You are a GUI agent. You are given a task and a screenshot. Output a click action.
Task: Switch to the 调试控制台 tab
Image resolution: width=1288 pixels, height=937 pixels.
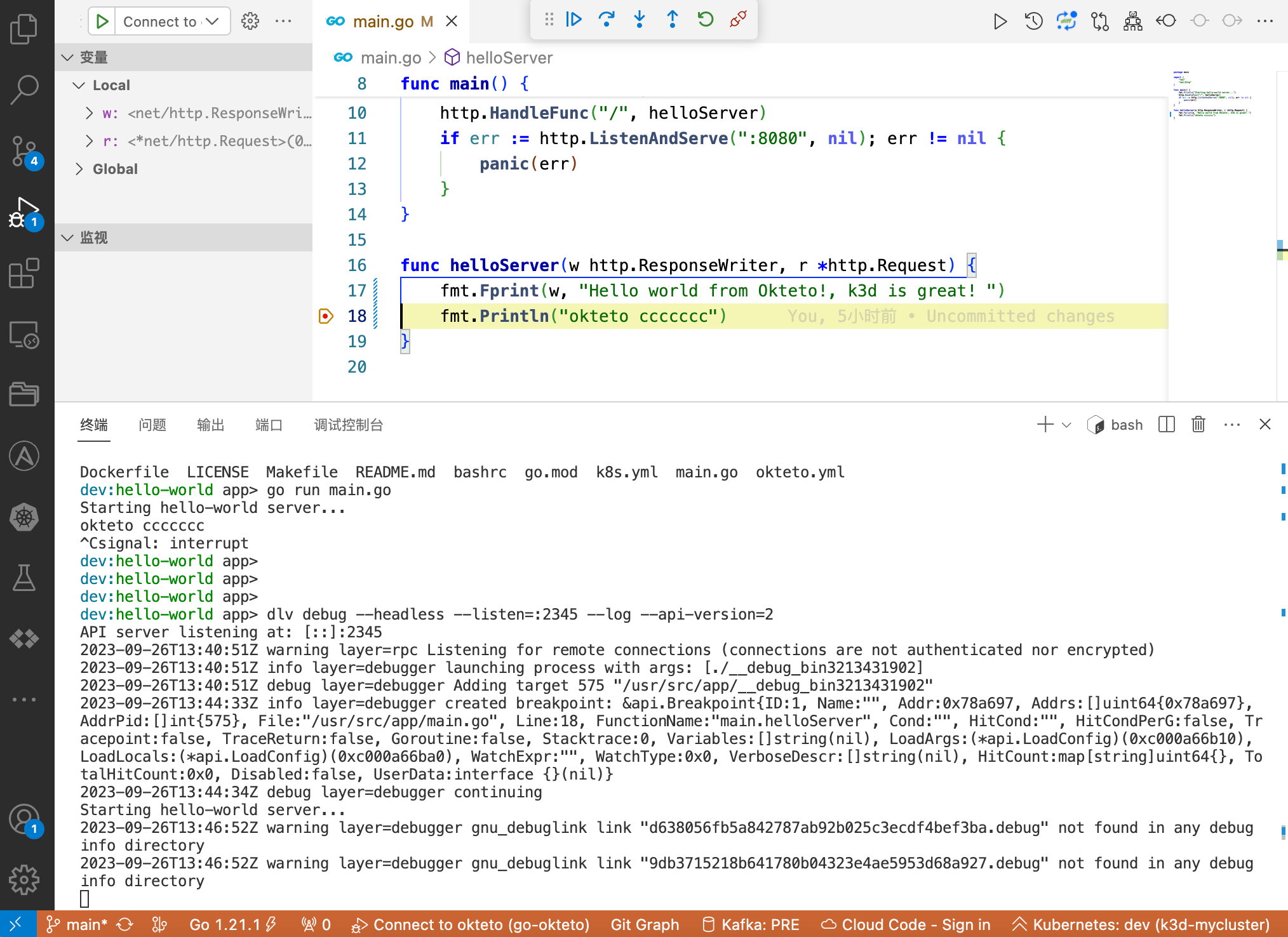348,425
